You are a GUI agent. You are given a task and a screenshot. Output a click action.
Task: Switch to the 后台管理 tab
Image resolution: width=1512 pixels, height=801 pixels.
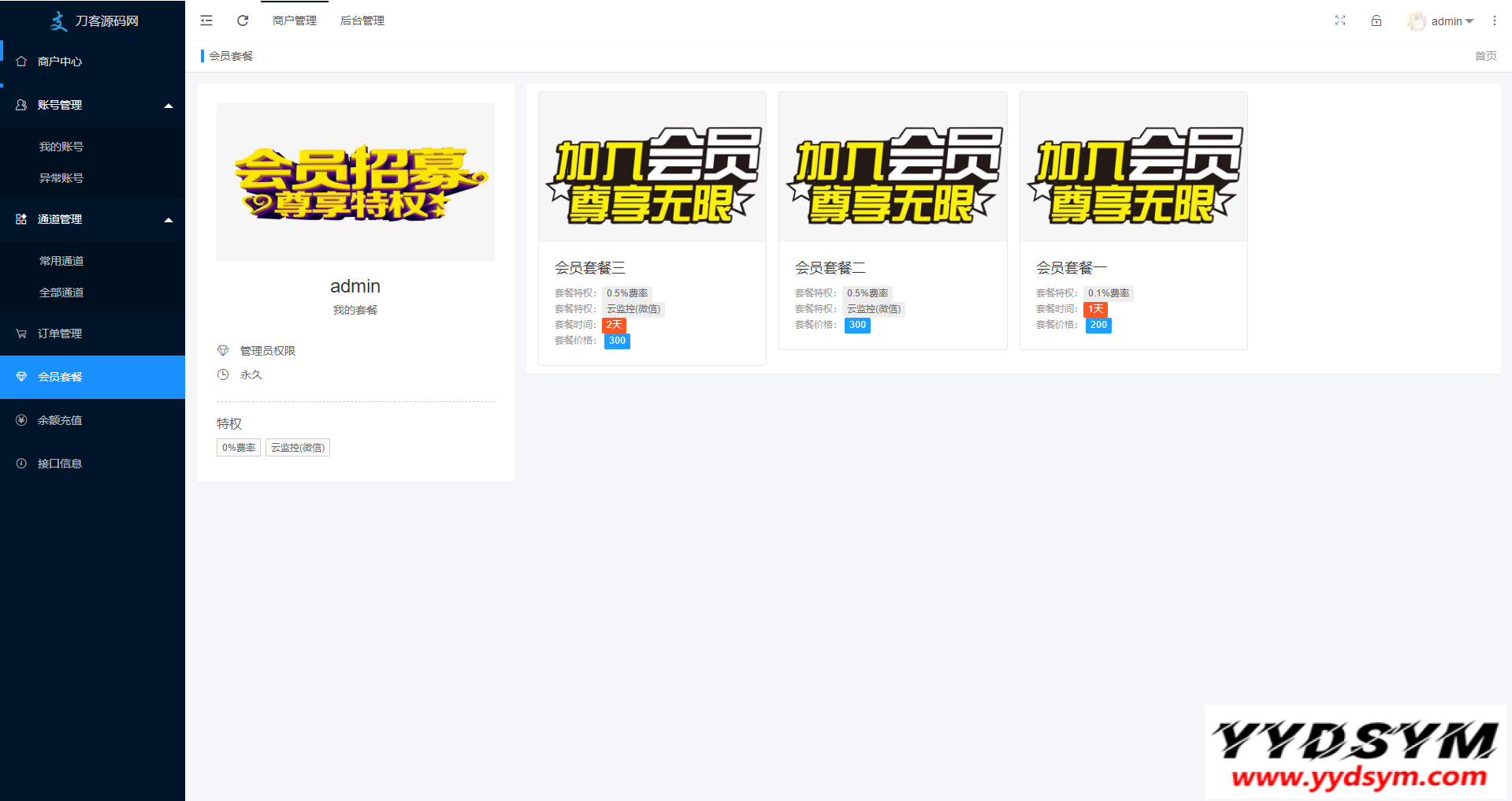(362, 20)
